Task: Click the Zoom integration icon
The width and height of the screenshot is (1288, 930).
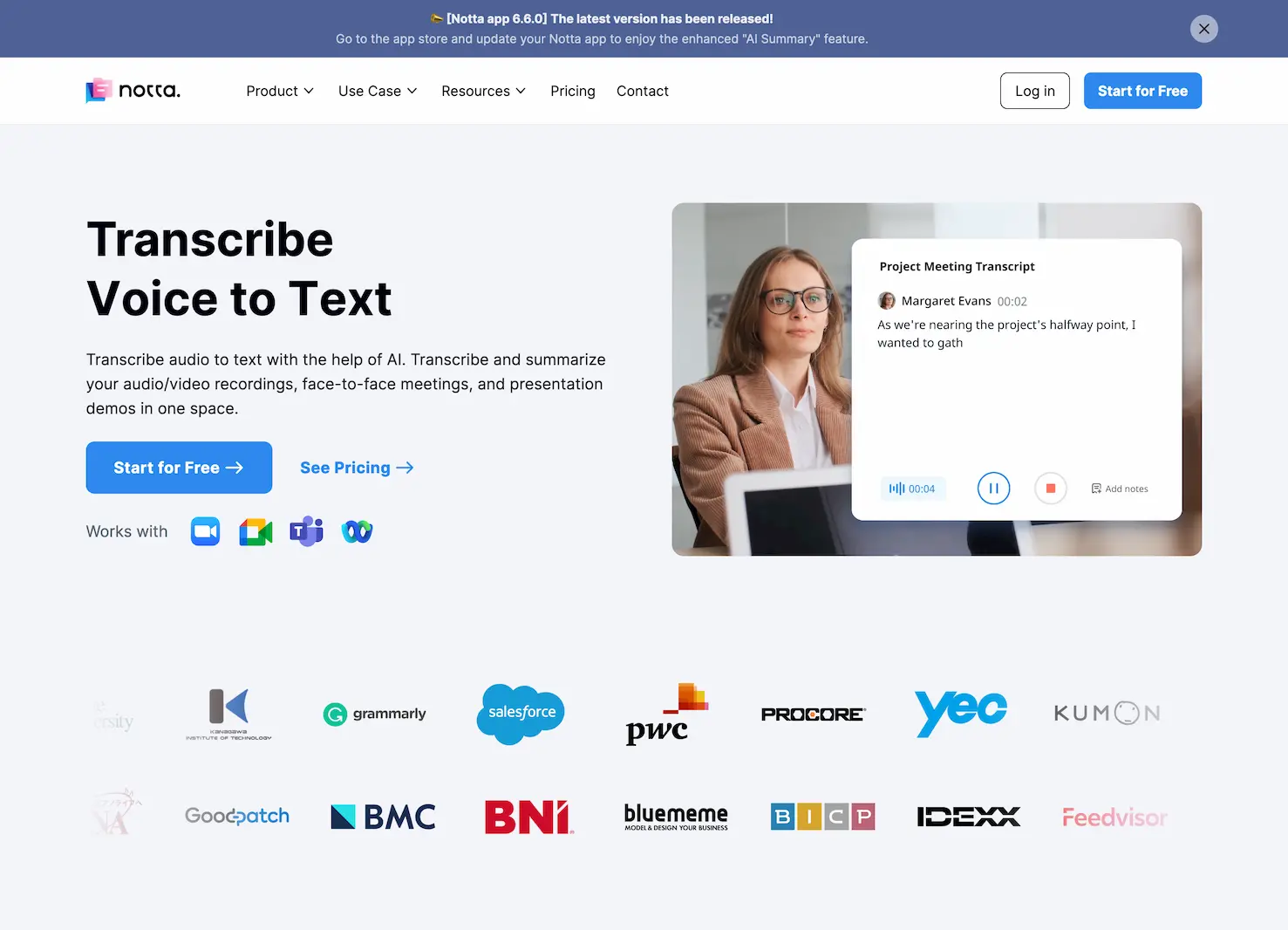Action: pyautogui.click(x=205, y=531)
